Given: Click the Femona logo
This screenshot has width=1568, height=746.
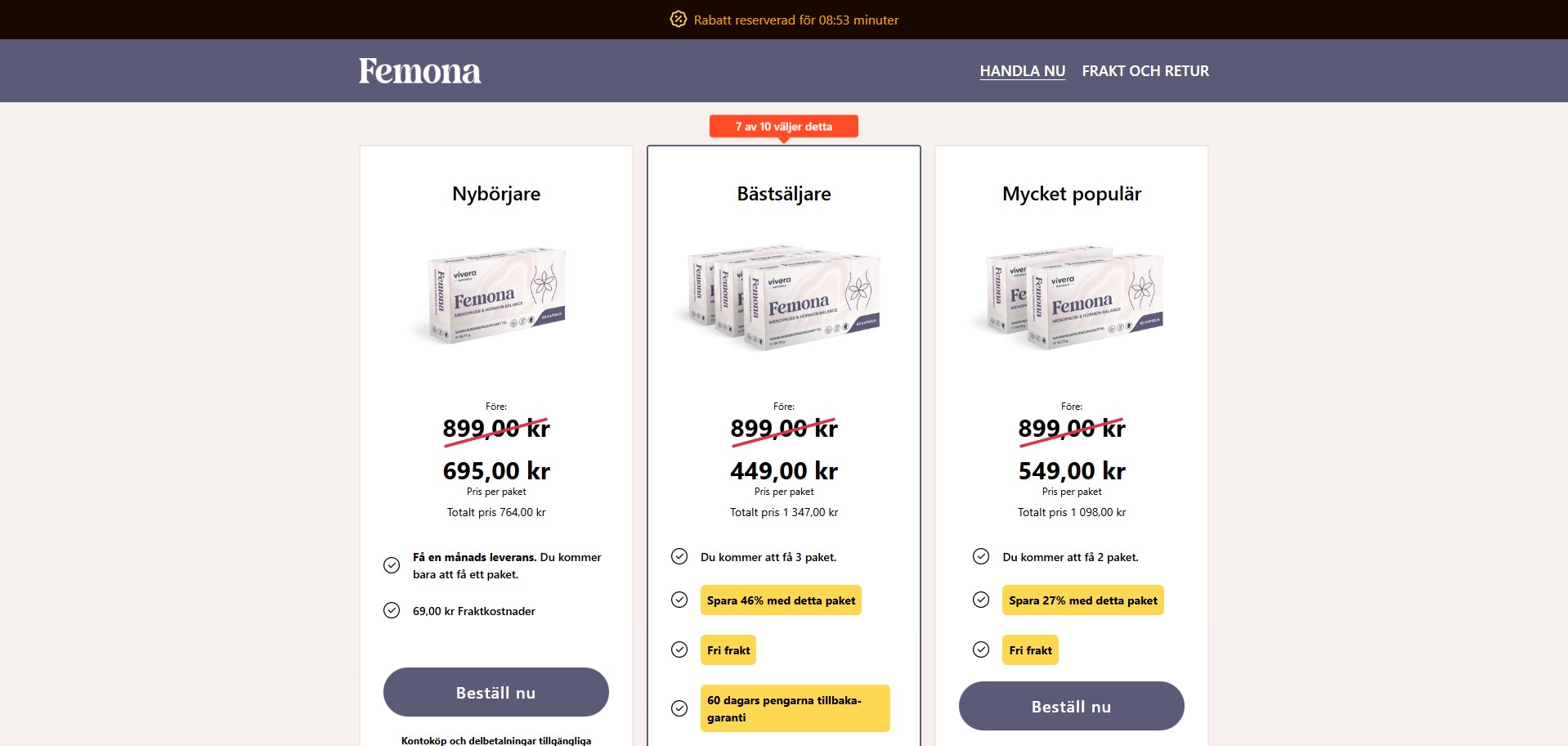Looking at the screenshot, I should tap(419, 71).
